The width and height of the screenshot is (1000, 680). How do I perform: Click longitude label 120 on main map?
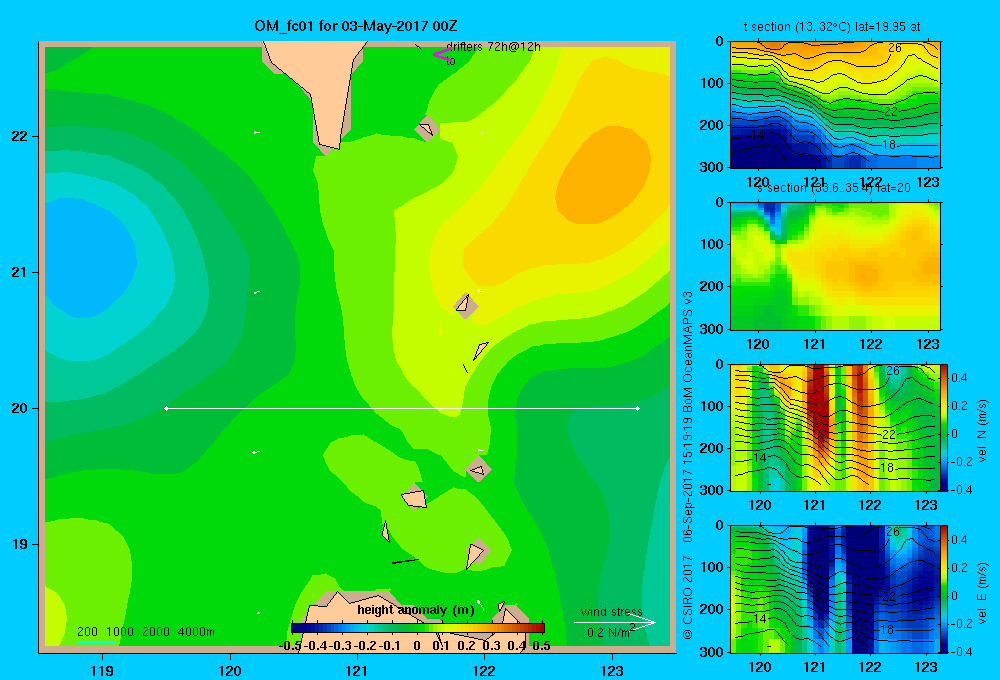(230, 670)
